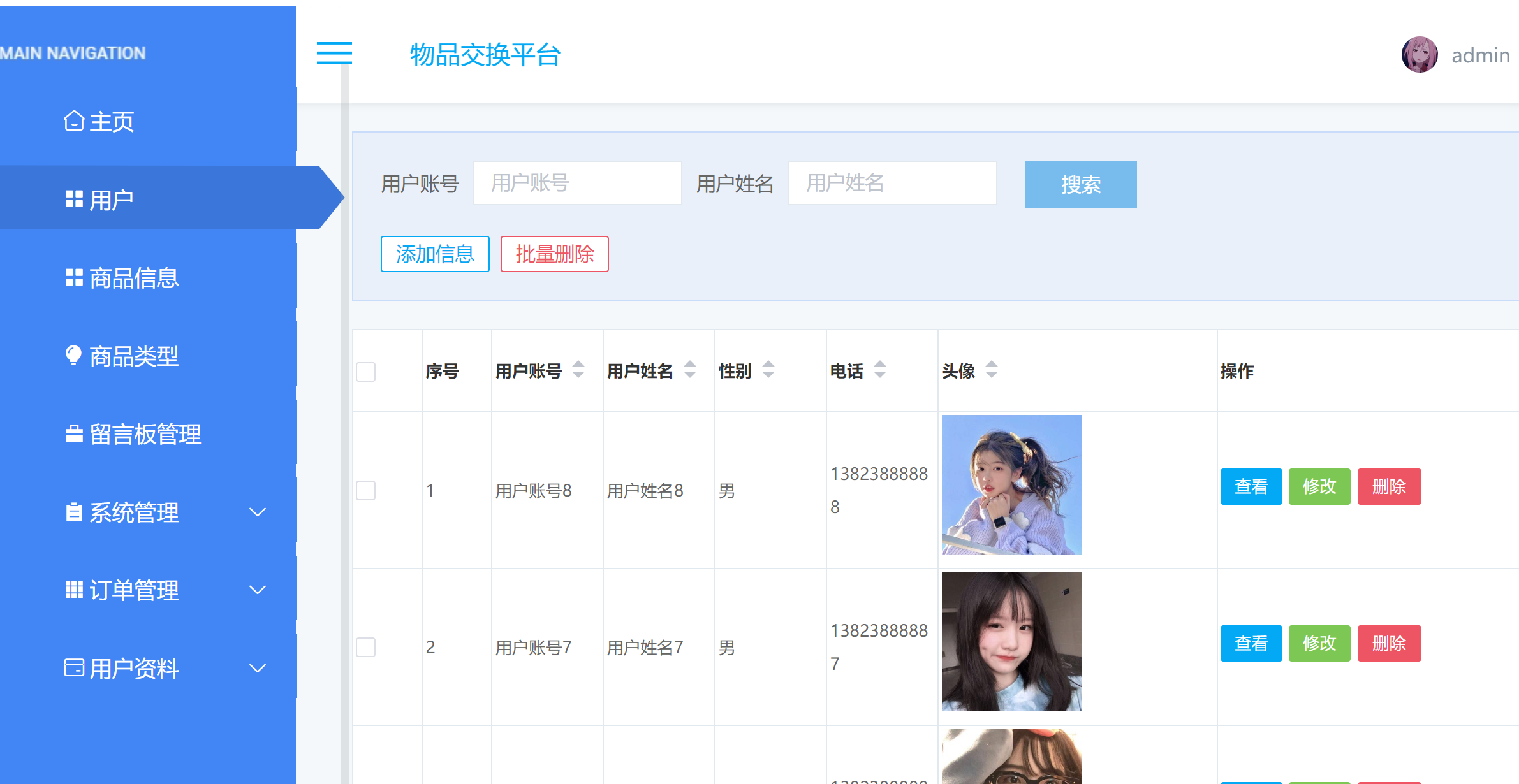Viewport: 1519px width, 784px height.
Task: Open the 留言板管理 menu item
Action: coord(145,434)
